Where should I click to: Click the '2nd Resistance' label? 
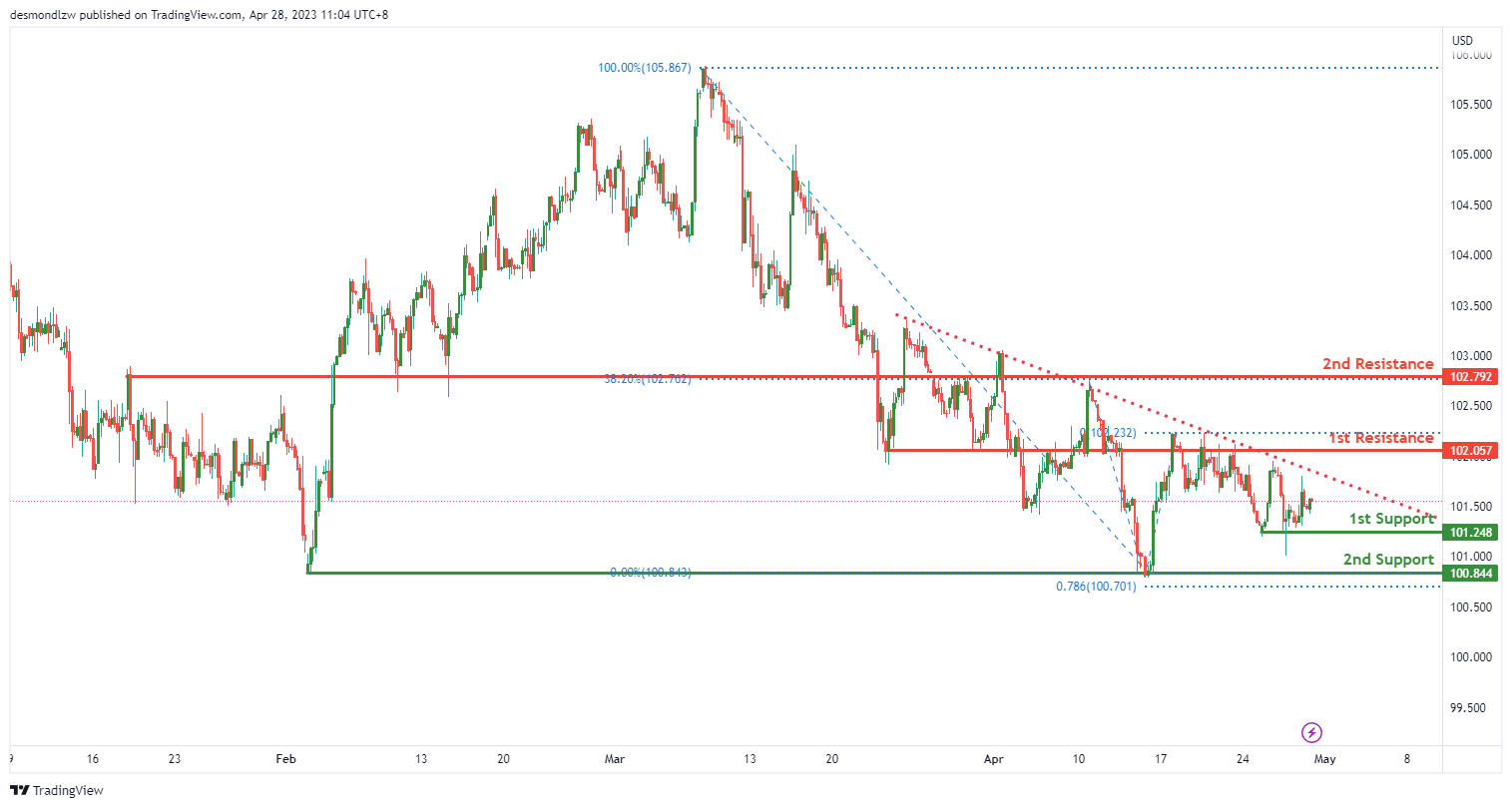pos(1378,364)
